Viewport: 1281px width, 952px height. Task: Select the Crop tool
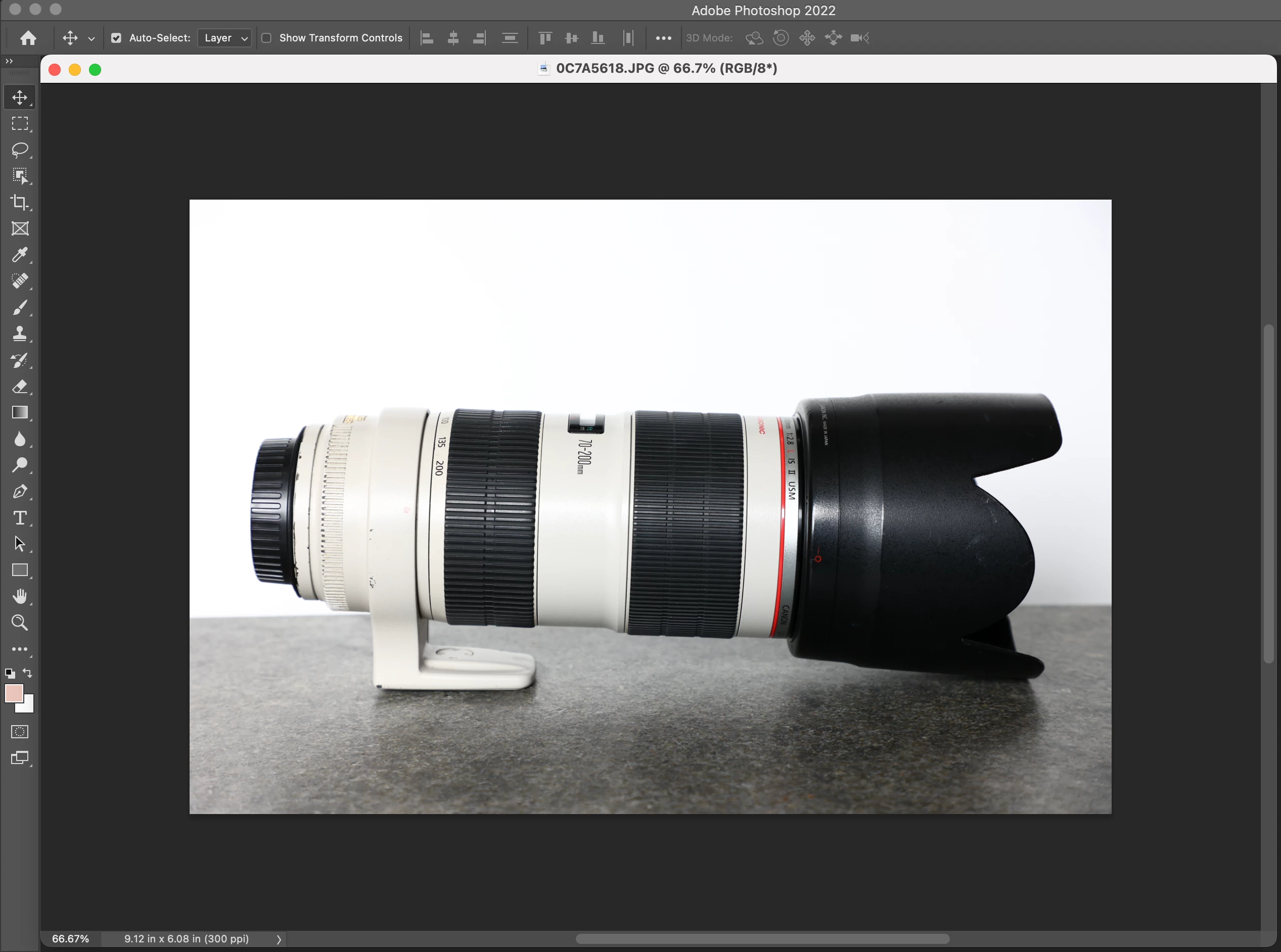pyautogui.click(x=20, y=202)
